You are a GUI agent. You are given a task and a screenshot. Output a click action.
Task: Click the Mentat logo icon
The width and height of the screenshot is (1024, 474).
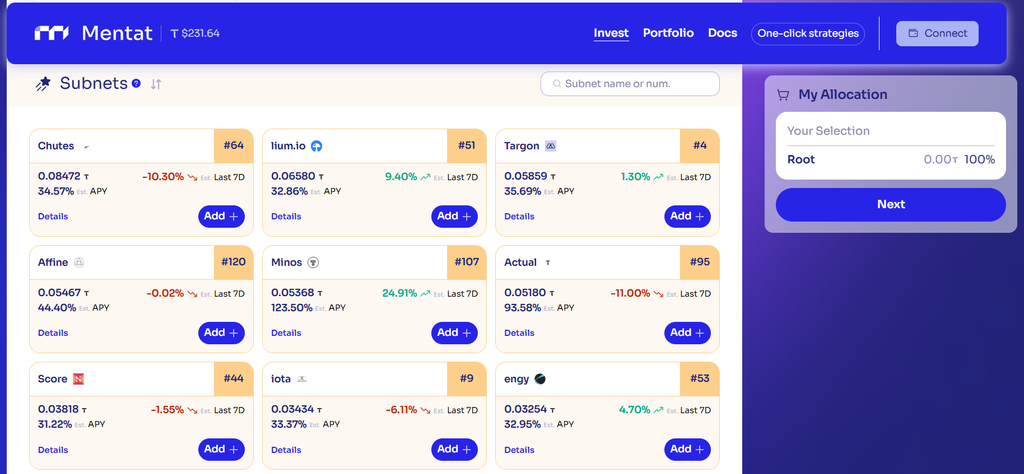[x=52, y=33]
